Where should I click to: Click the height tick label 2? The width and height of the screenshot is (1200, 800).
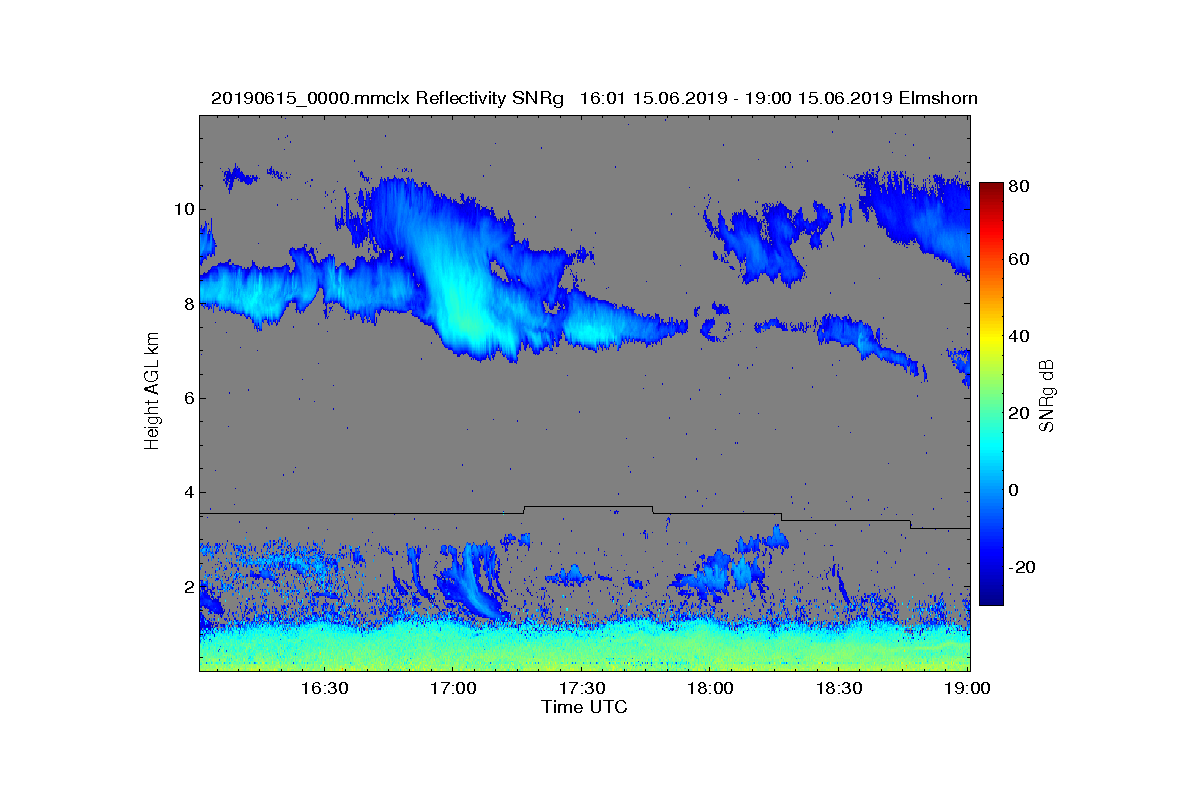[x=188, y=586]
